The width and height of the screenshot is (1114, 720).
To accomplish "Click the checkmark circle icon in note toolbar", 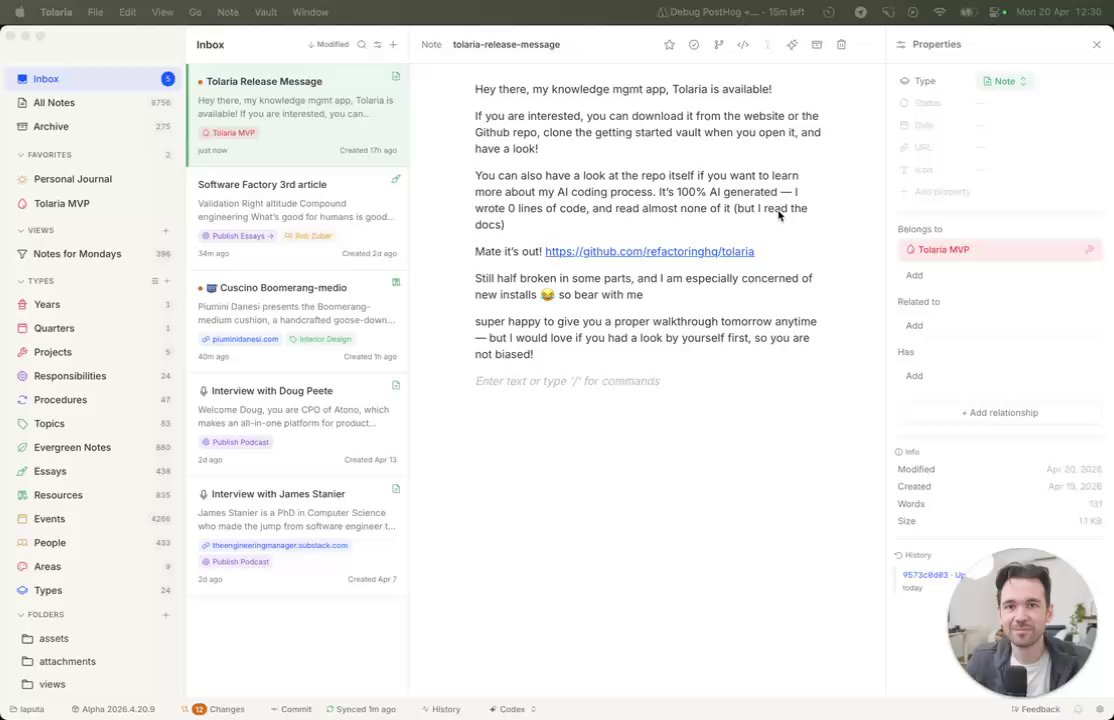I will pos(694,45).
